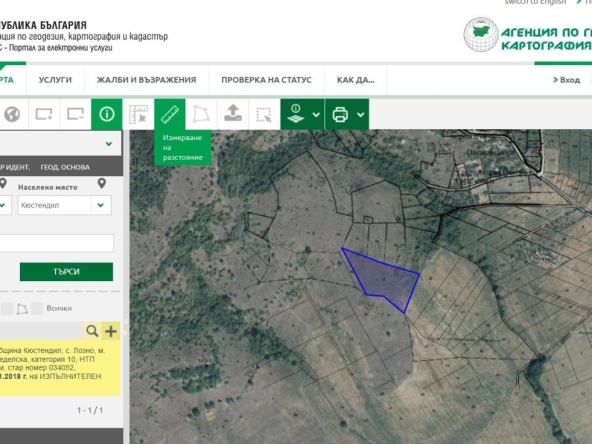
Task: Click the magnifier icon in results bar
Action: 92,331
